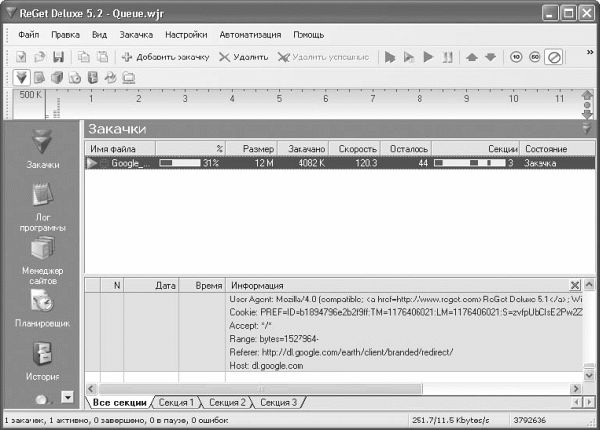Click the Удалить button
Viewport: 600px width, 430px height.
pyautogui.click(x=243, y=57)
